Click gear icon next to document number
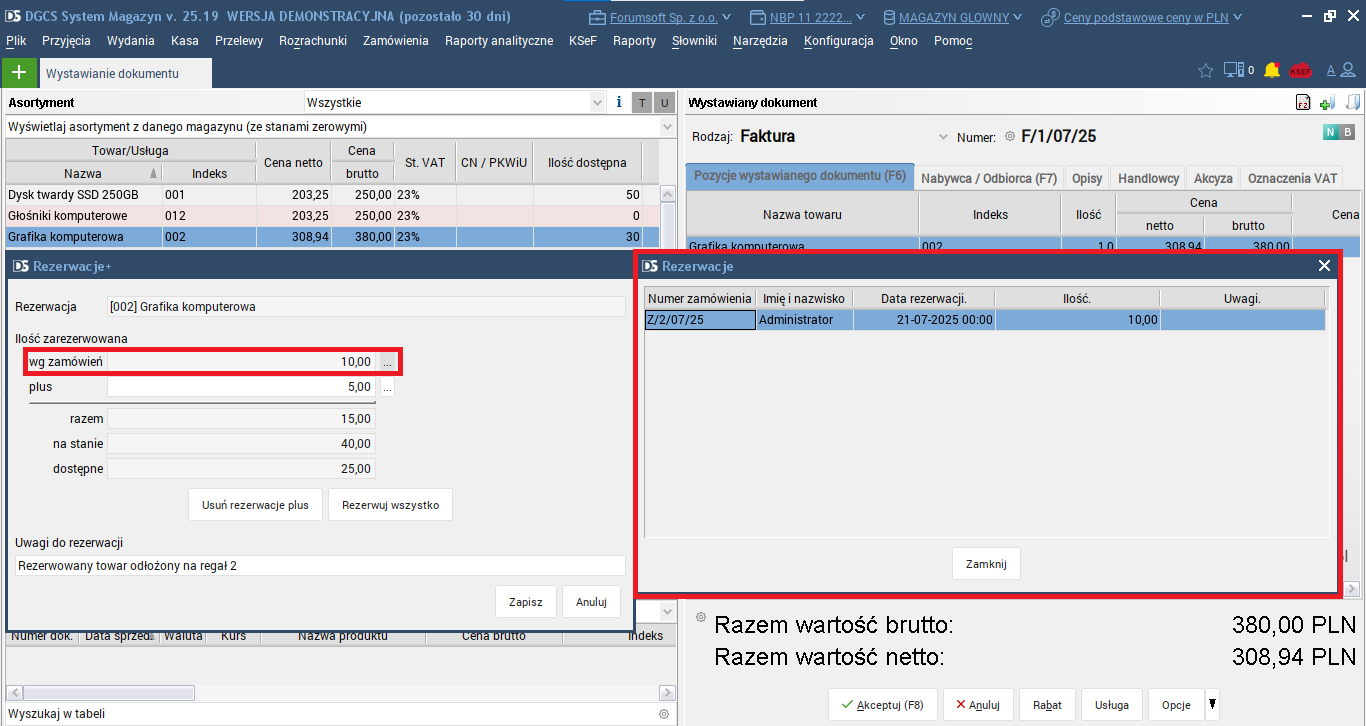This screenshot has height=726, width=1366. point(1009,137)
